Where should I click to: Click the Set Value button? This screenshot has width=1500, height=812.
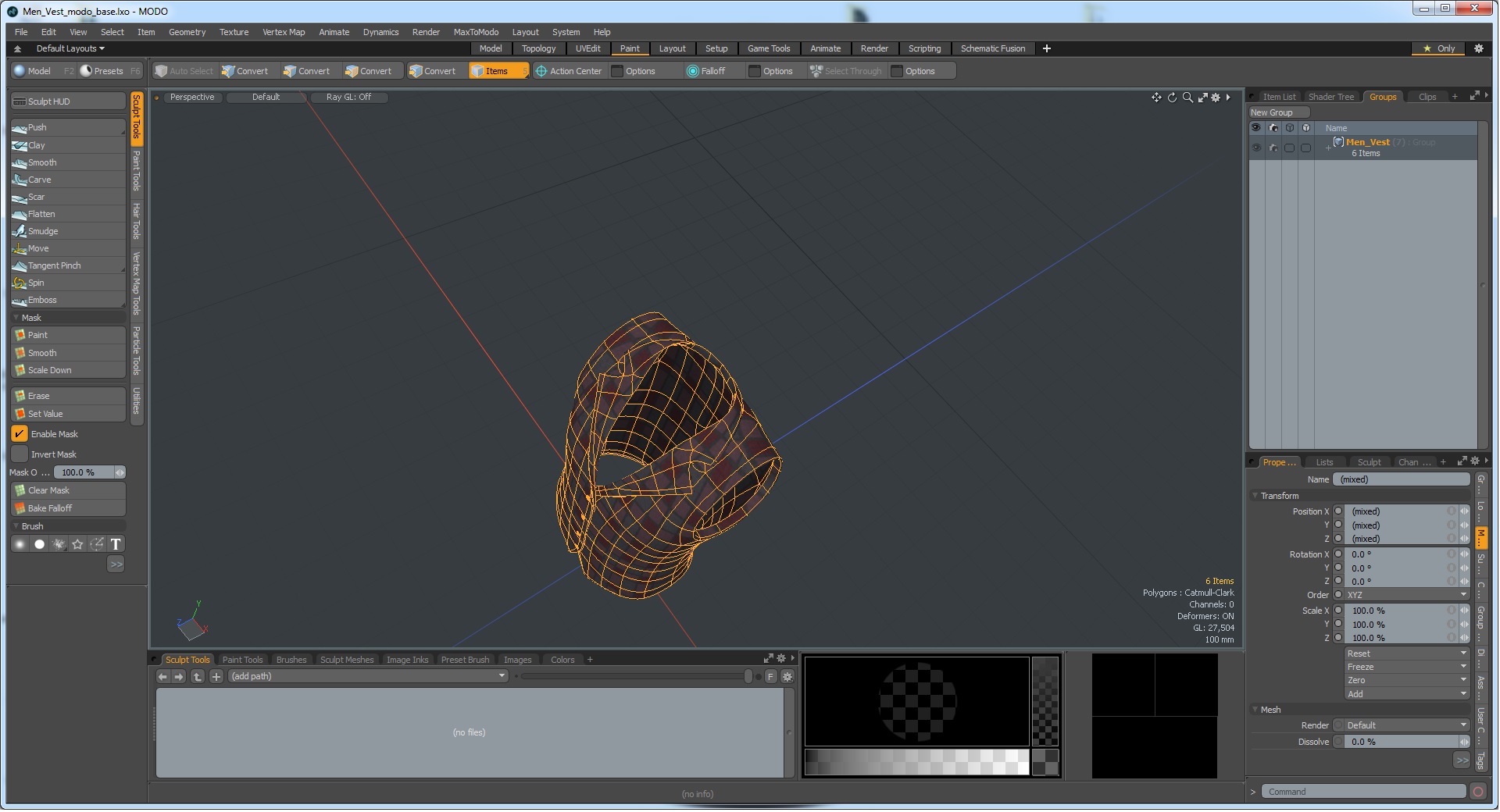tap(68, 414)
